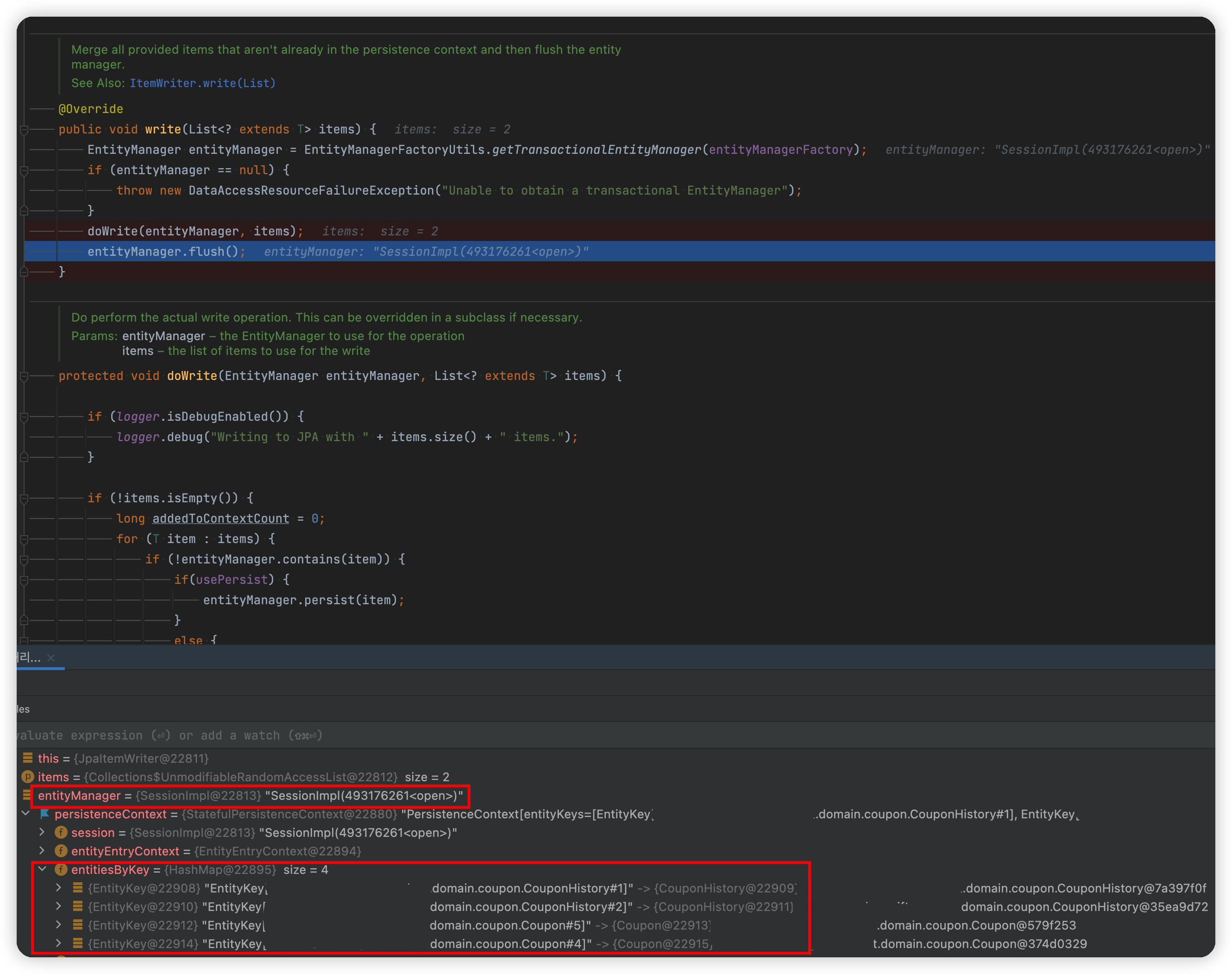
Task: Collapse the write method fold marker
Action: pyautogui.click(x=24, y=130)
